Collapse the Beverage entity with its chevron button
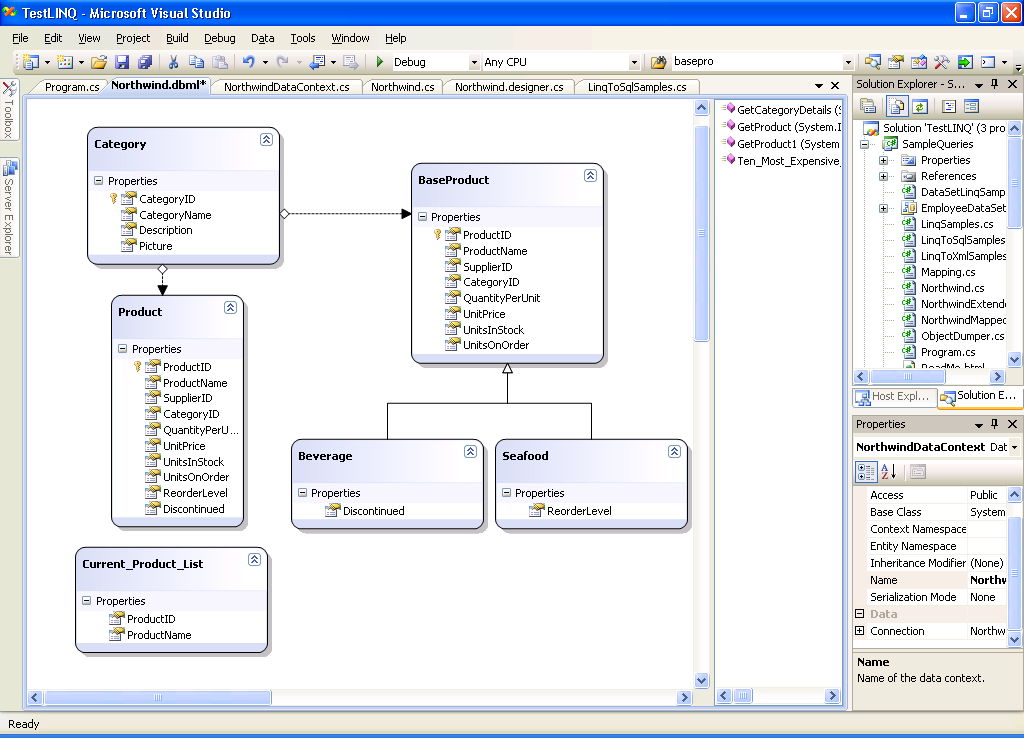1024x738 pixels. [470, 451]
